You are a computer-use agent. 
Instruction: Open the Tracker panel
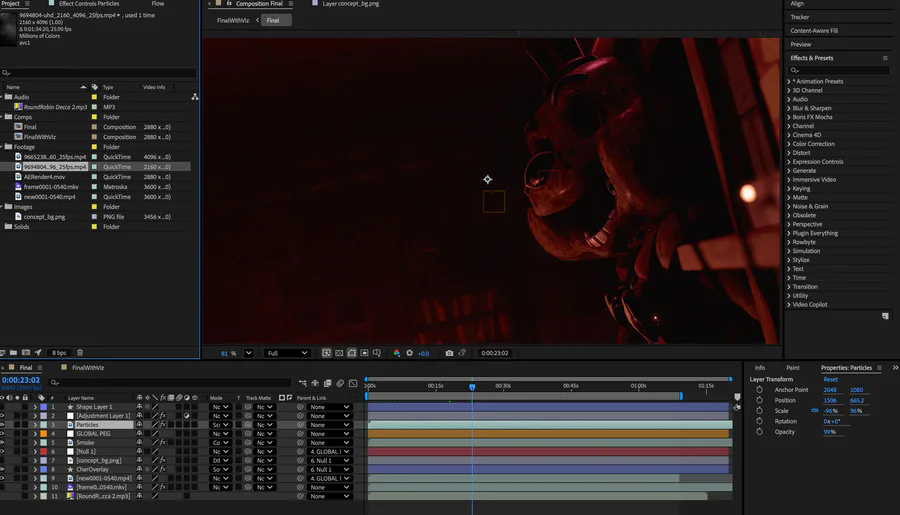click(800, 17)
